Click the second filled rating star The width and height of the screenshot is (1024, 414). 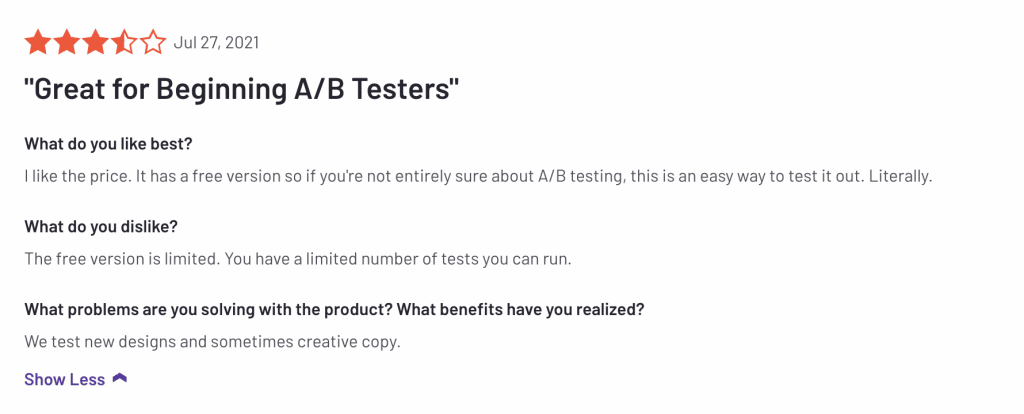[x=67, y=43]
